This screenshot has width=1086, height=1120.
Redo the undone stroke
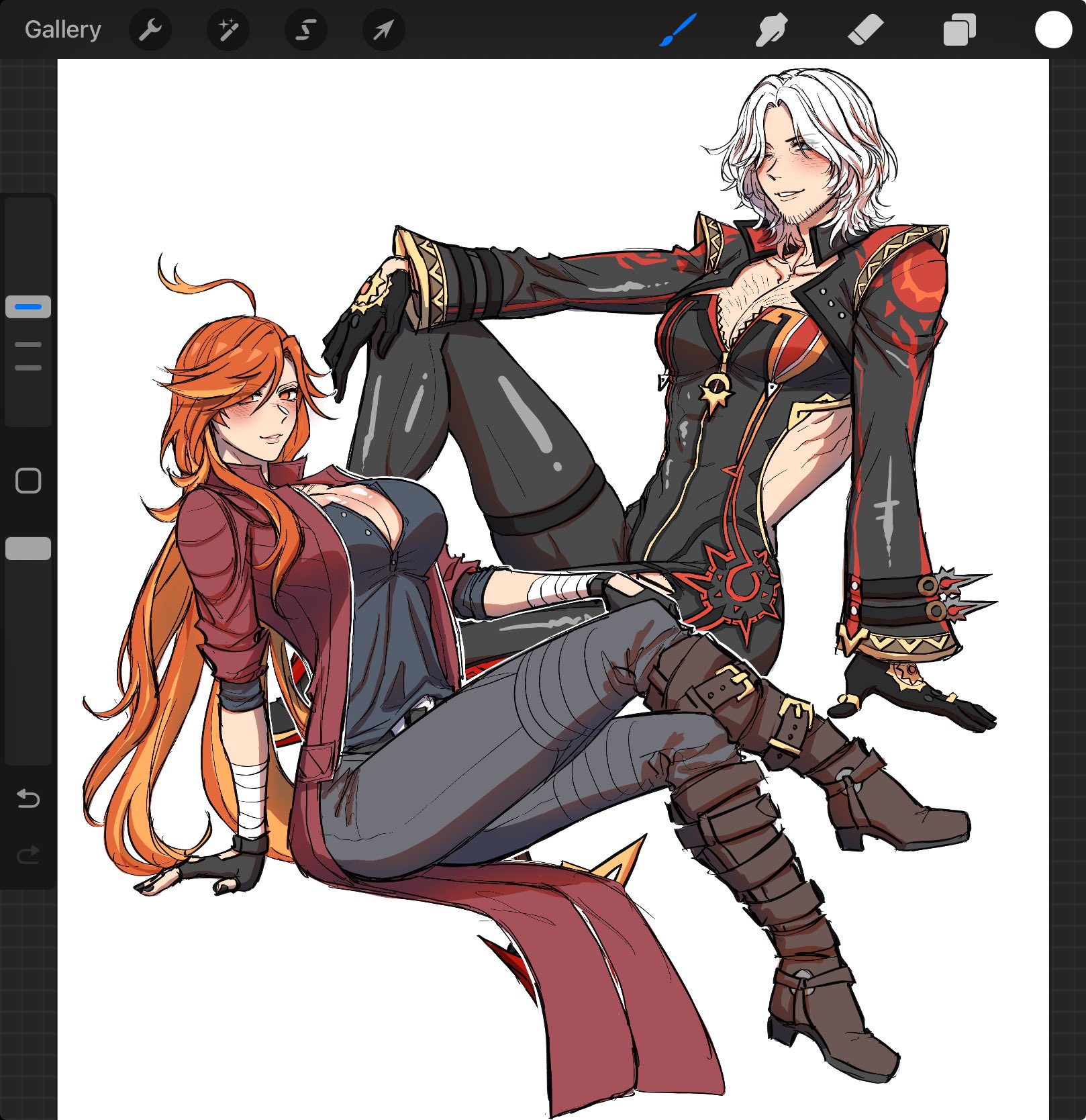28,855
